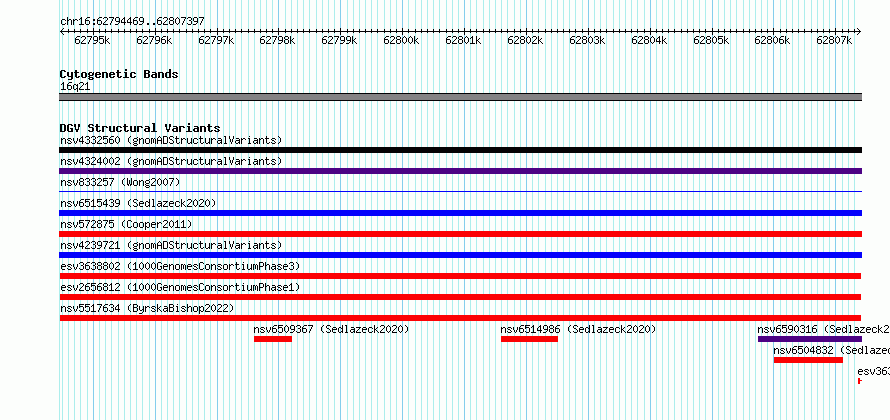Click the 16q21 band label
Screen dimensions: 890x420
(75, 87)
